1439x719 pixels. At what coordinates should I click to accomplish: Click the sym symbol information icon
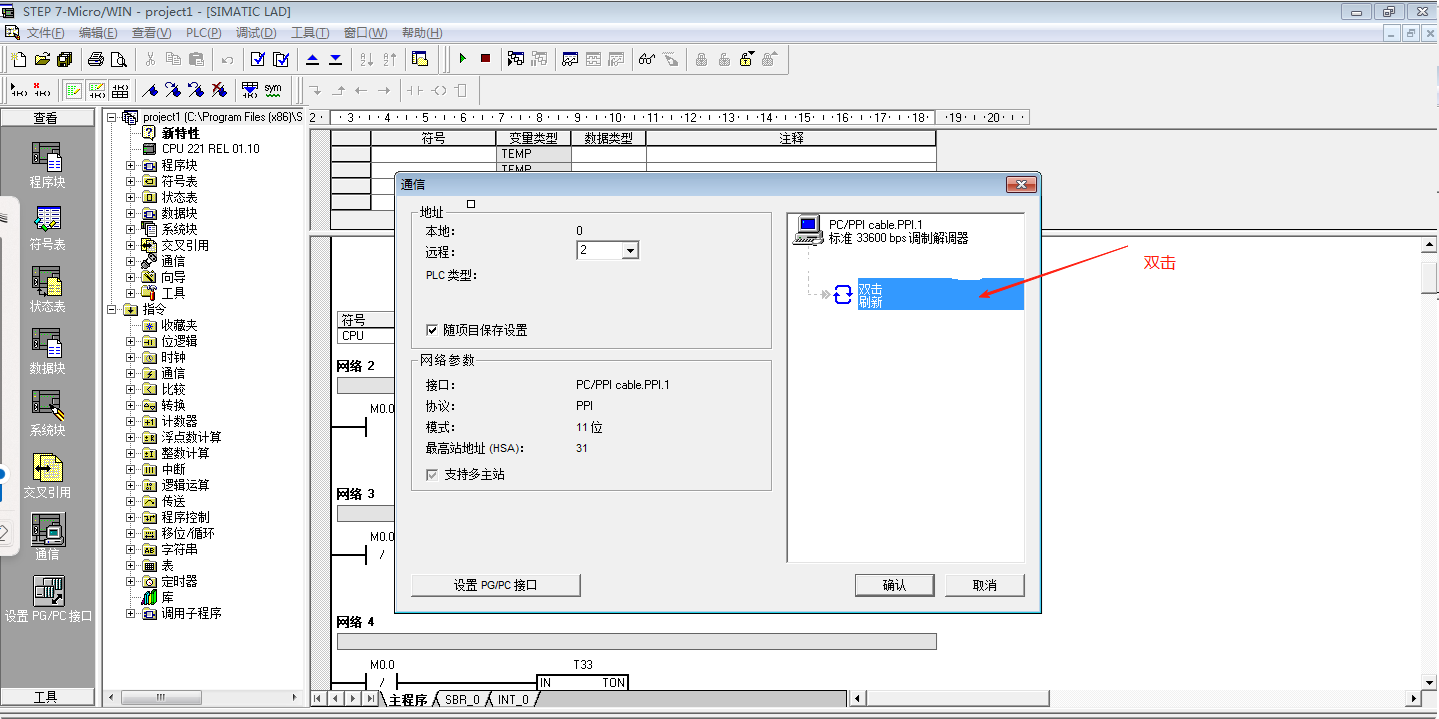273,90
